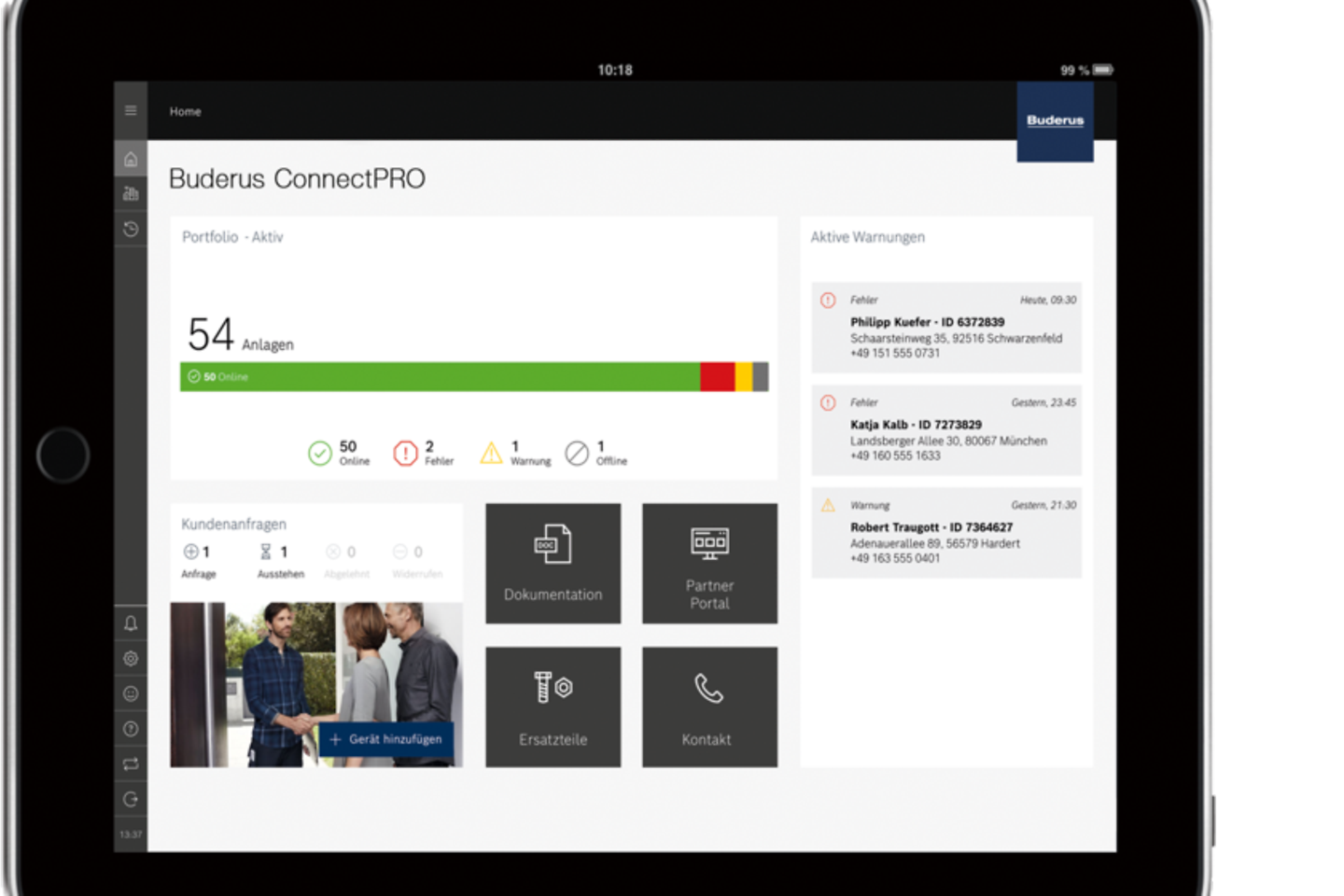Image resolution: width=1344 pixels, height=896 pixels.
Task: Click timestamp 'Gestern, 21:30'
Action: 1043,505
